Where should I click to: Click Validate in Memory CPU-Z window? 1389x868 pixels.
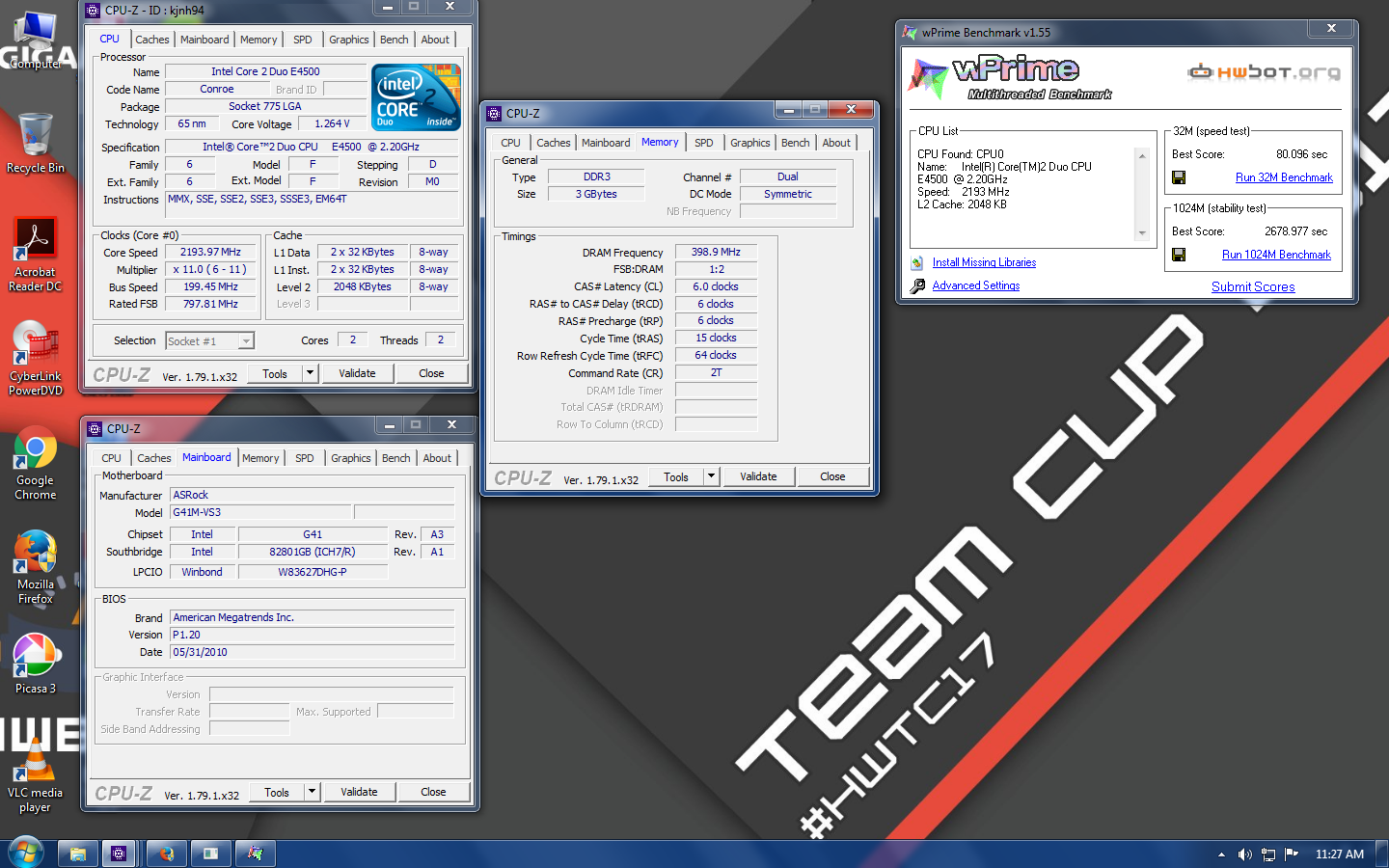(758, 476)
